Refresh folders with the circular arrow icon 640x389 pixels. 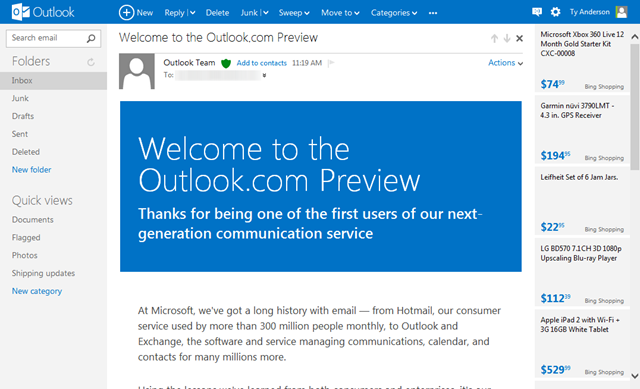[x=91, y=62]
